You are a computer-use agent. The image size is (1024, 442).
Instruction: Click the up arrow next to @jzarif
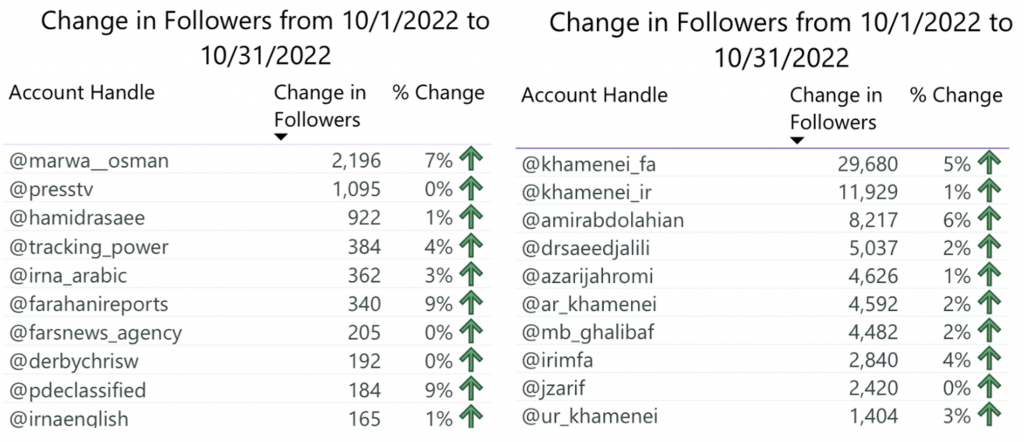(x=989, y=388)
